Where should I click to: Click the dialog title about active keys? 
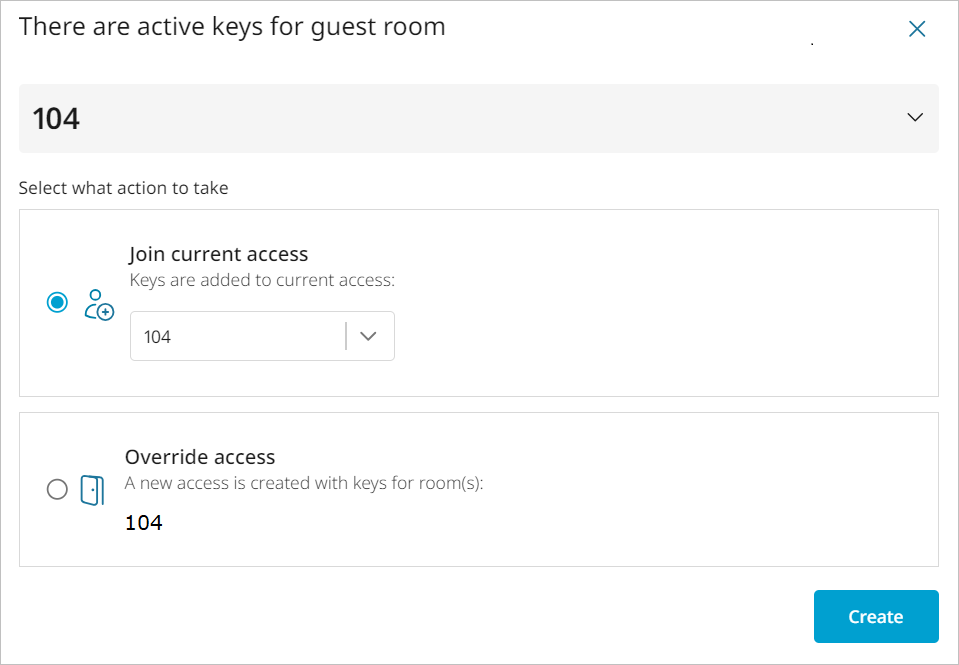[232, 27]
